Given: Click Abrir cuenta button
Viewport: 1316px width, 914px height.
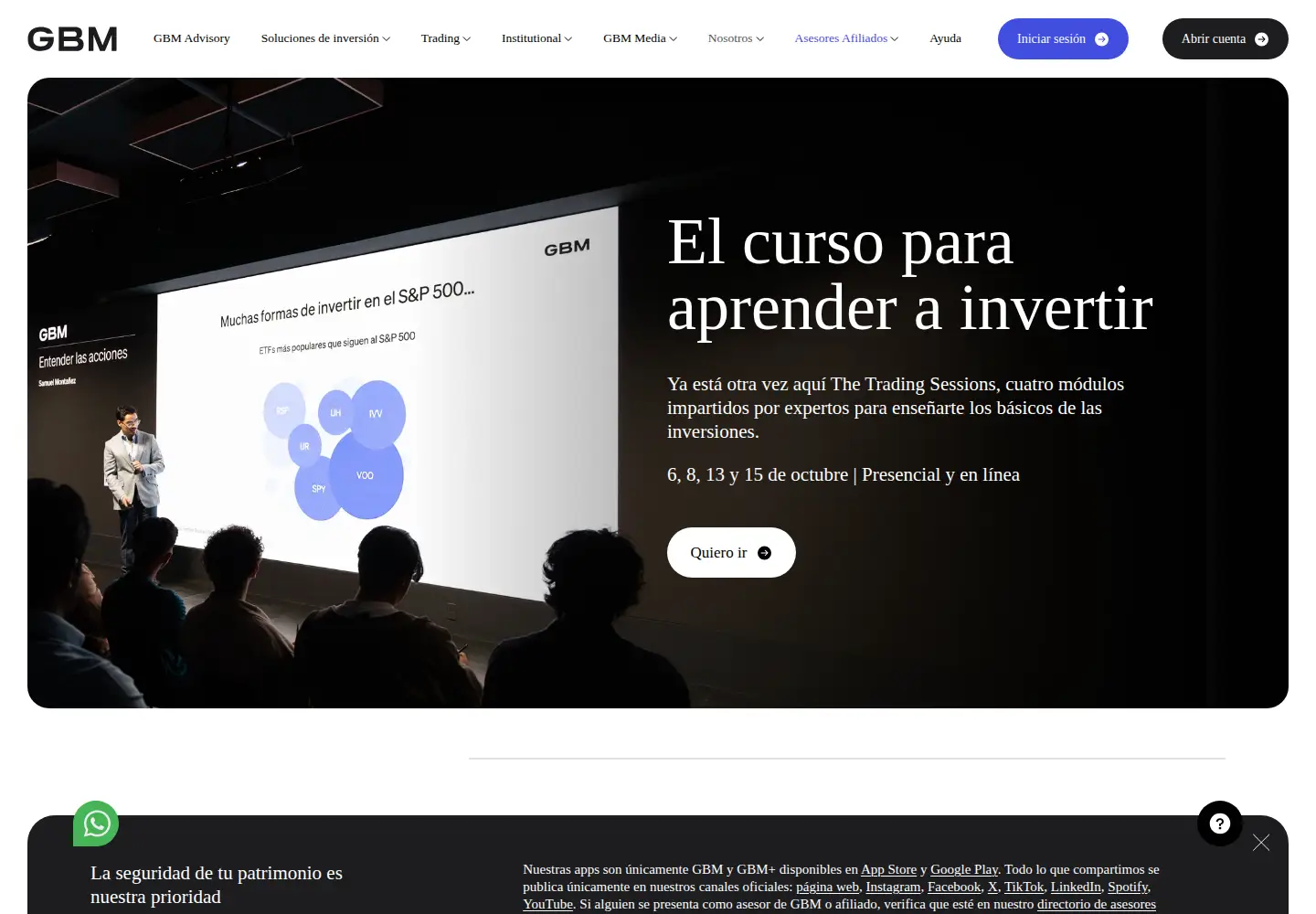Looking at the screenshot, I should [x=1225, y=39].
